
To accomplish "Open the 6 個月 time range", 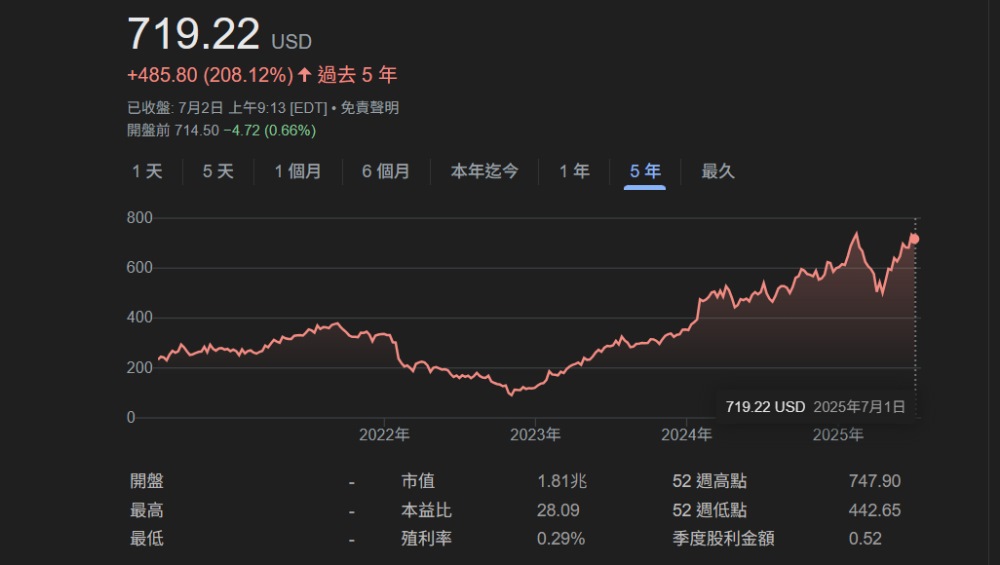I will (386, 171).
